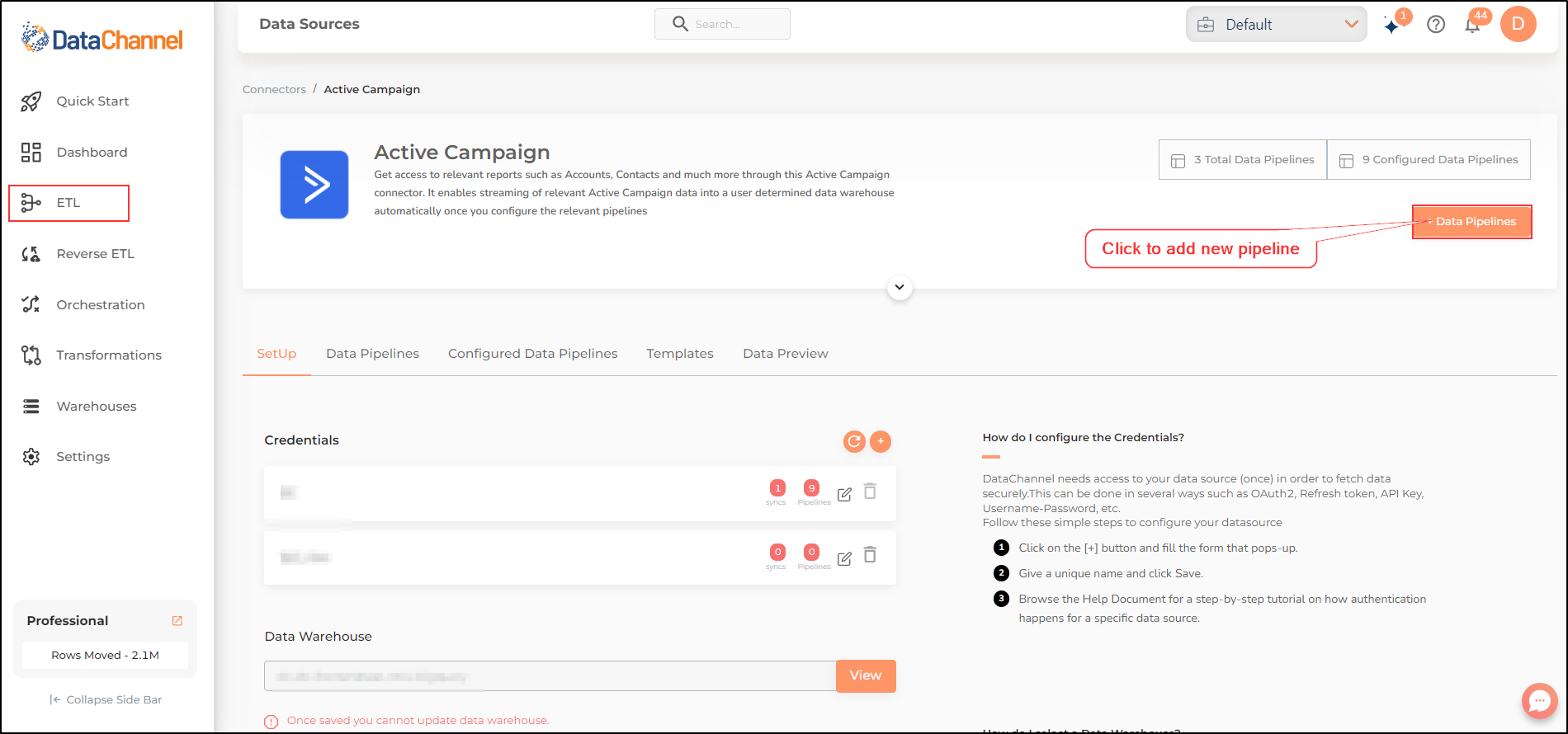The image size is (1568, 734).
Task: Add new credential with plus icon
Action: 881,442
